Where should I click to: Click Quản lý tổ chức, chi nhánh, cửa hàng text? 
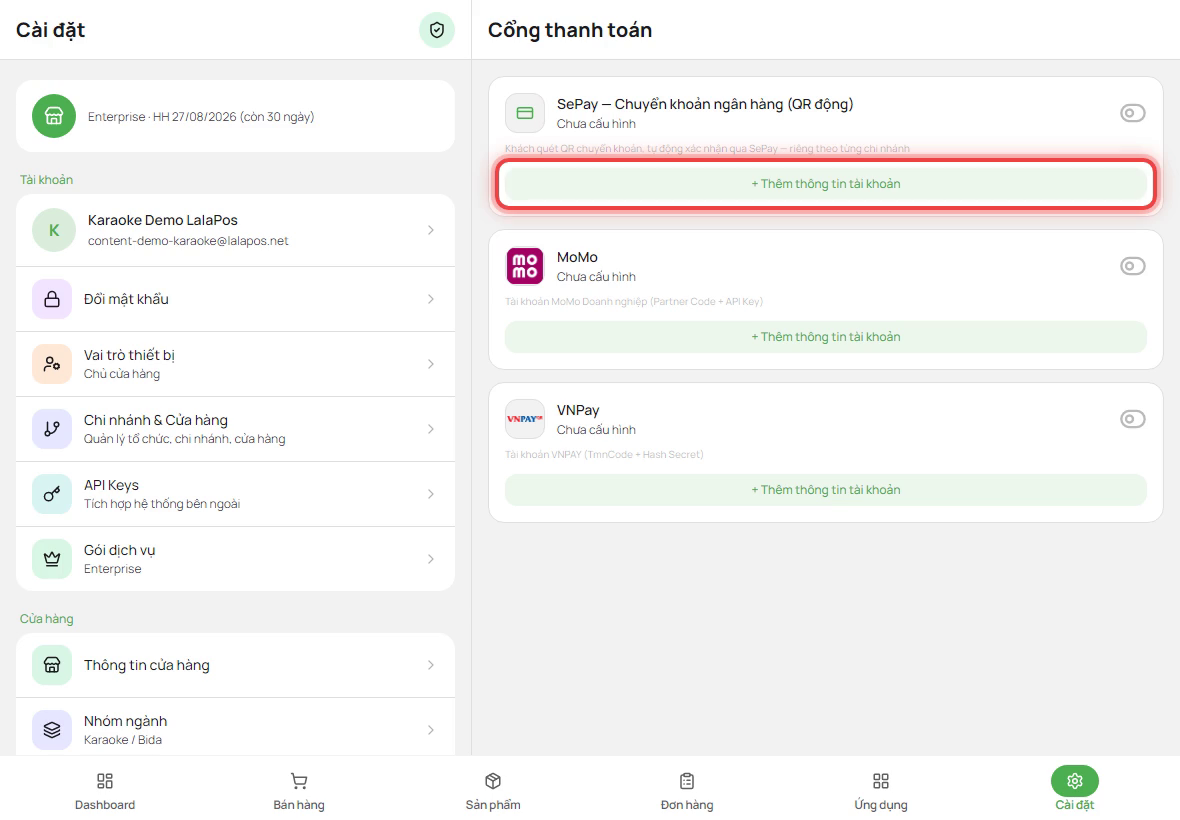tap(184, 439)
